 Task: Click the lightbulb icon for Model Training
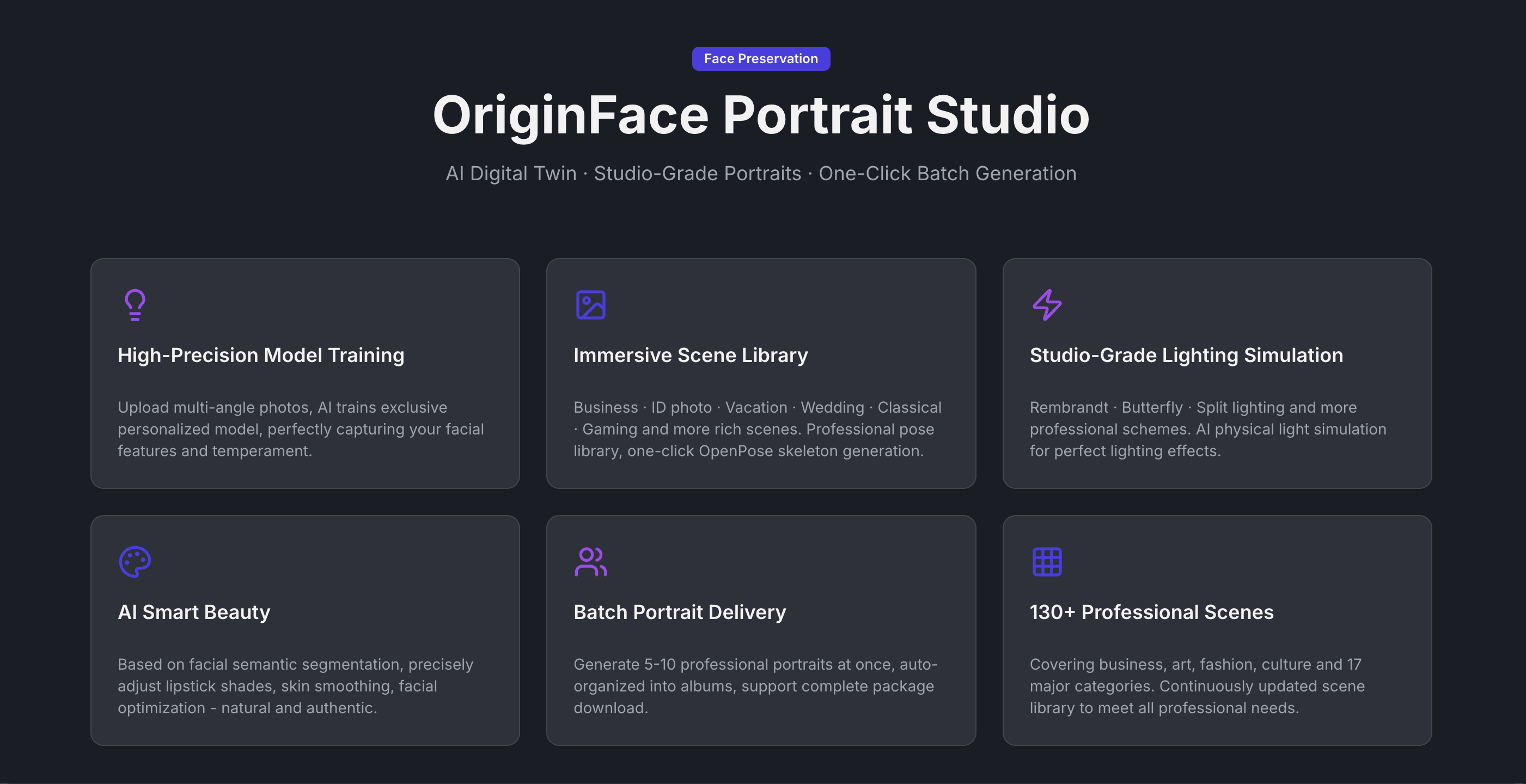[x=135, y=304]
